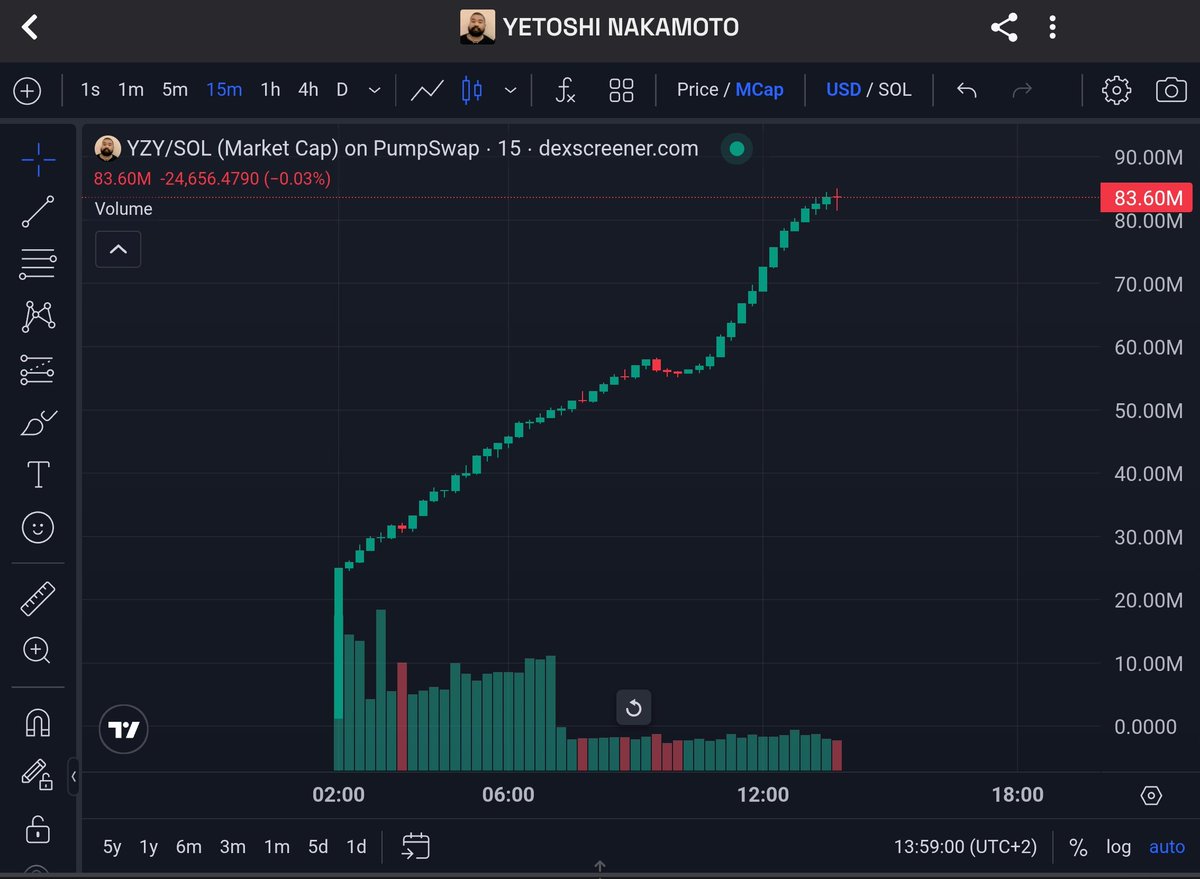Set the range to 1y
Viewport: 1200px width, 879px height.
click(149, 847)
